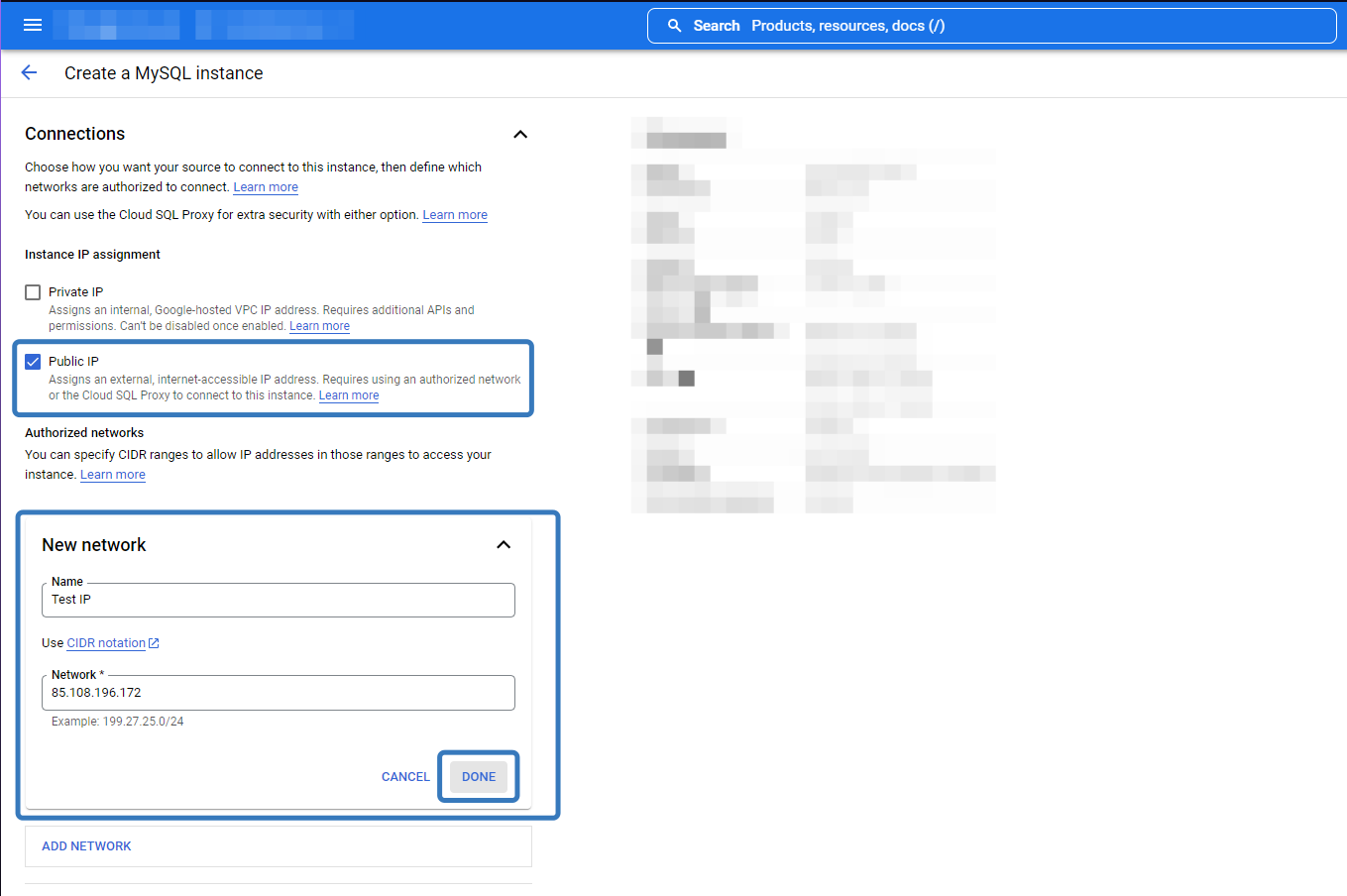Cancel the new network entry

pyautogui.click(x=405, y=777)
